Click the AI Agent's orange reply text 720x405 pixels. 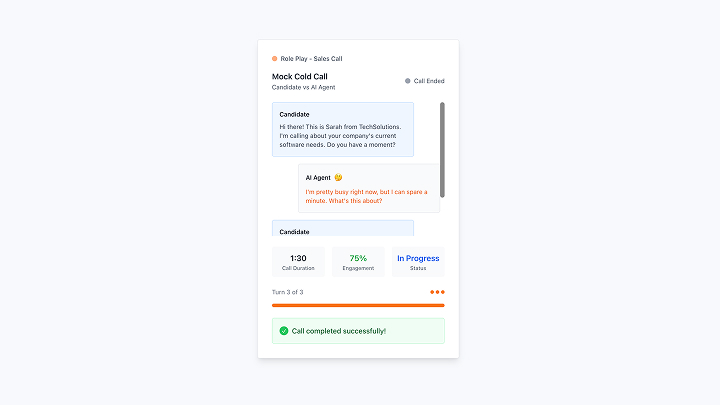tap(366, 196)
